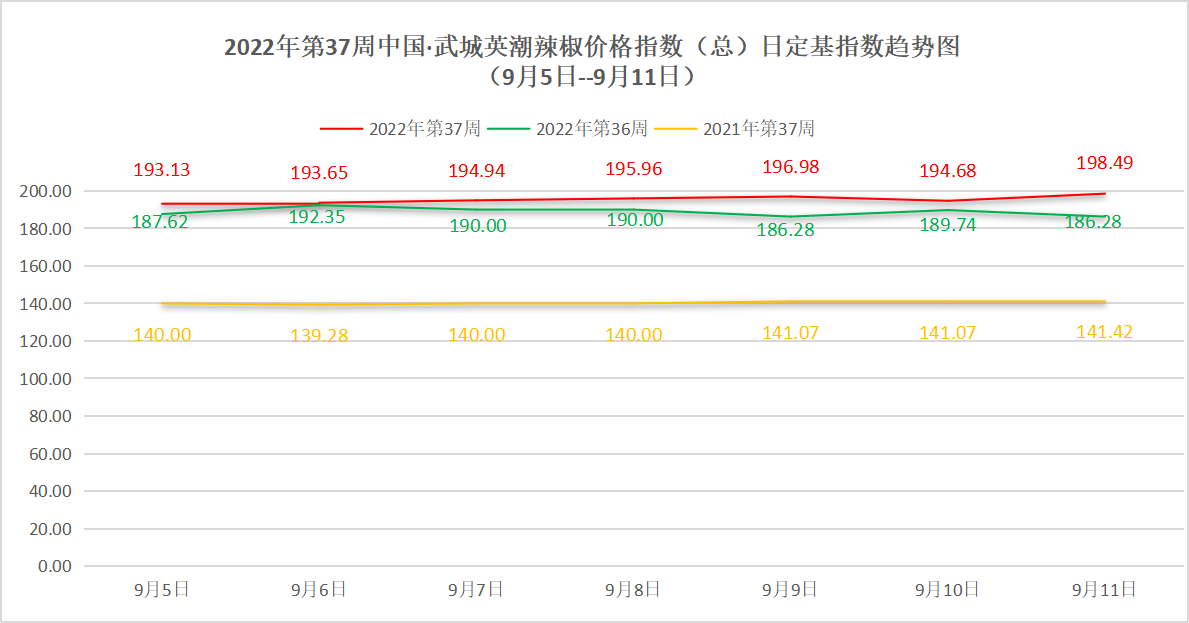Select the green data label 192.35

319,216
